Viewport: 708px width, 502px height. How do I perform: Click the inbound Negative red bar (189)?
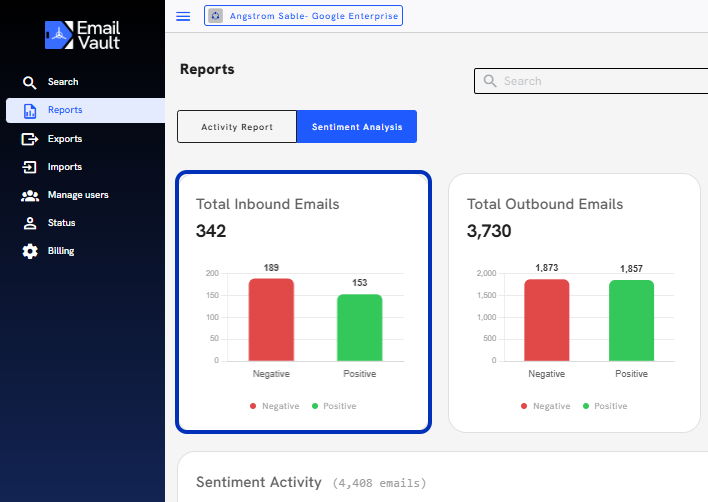pyautogui.click(x=271, y=320)
